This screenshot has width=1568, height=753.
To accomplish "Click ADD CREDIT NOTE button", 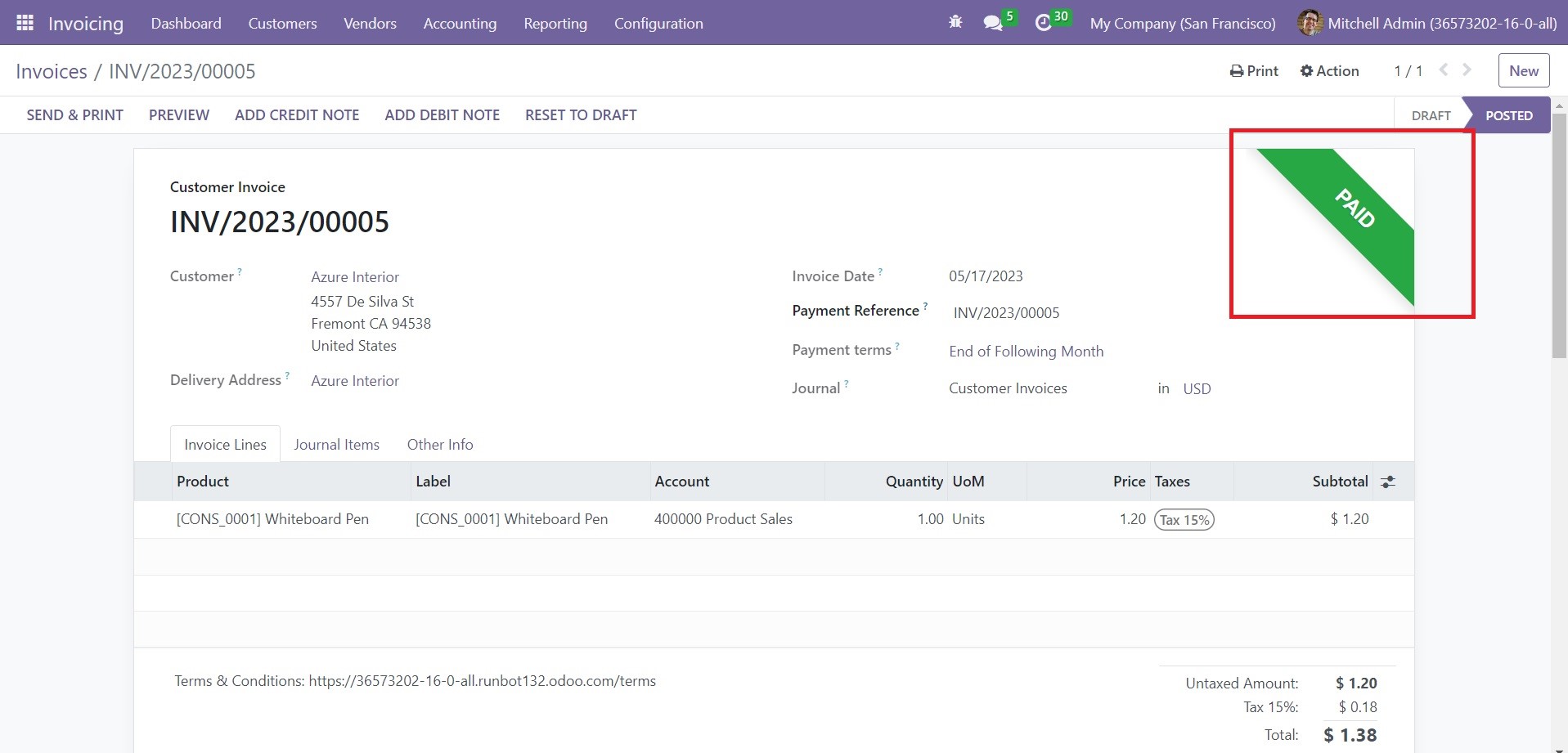I will click(297, 115).
